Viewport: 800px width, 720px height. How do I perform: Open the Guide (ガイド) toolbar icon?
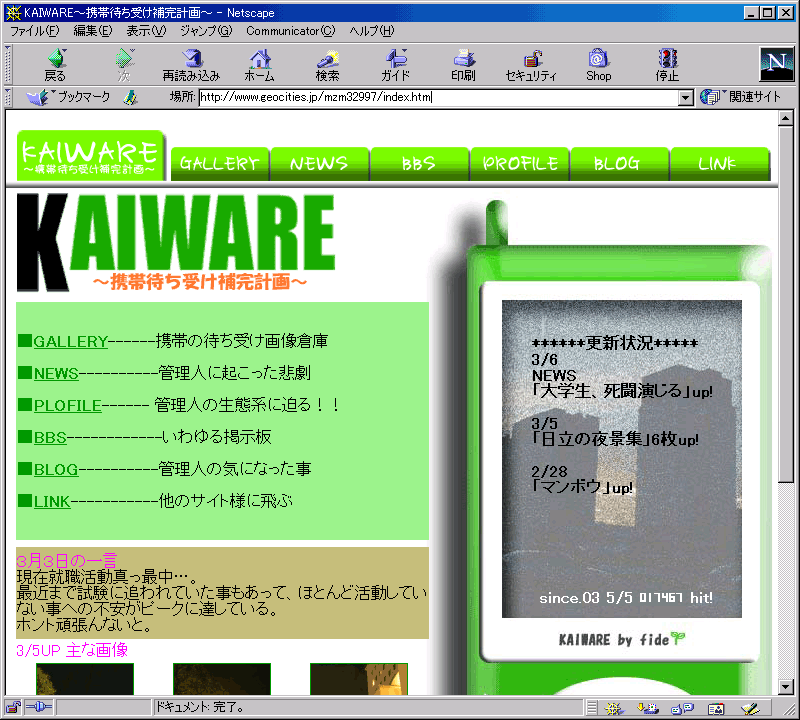pyautogui.click(x=396, y=65)
